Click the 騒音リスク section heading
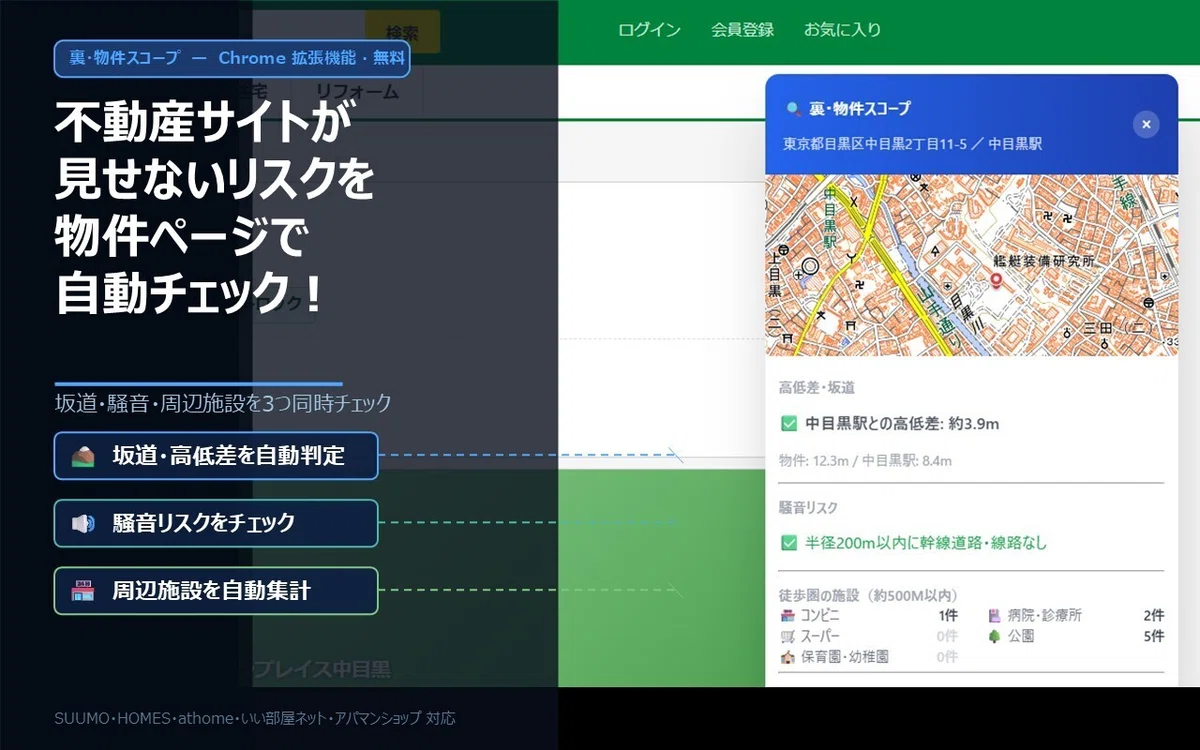This screenshot has height=750, width=1200. pyautogui.click(x=808, y=508)
